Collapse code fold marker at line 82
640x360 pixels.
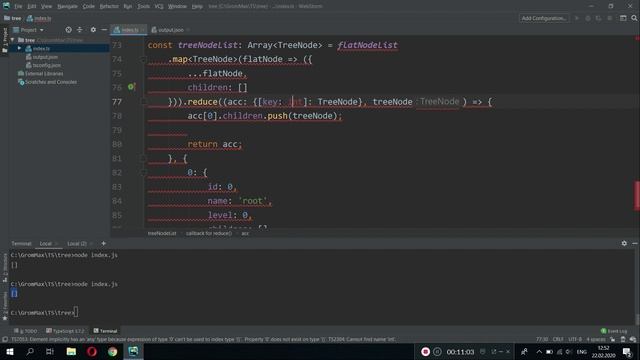(x=143, y=173)
